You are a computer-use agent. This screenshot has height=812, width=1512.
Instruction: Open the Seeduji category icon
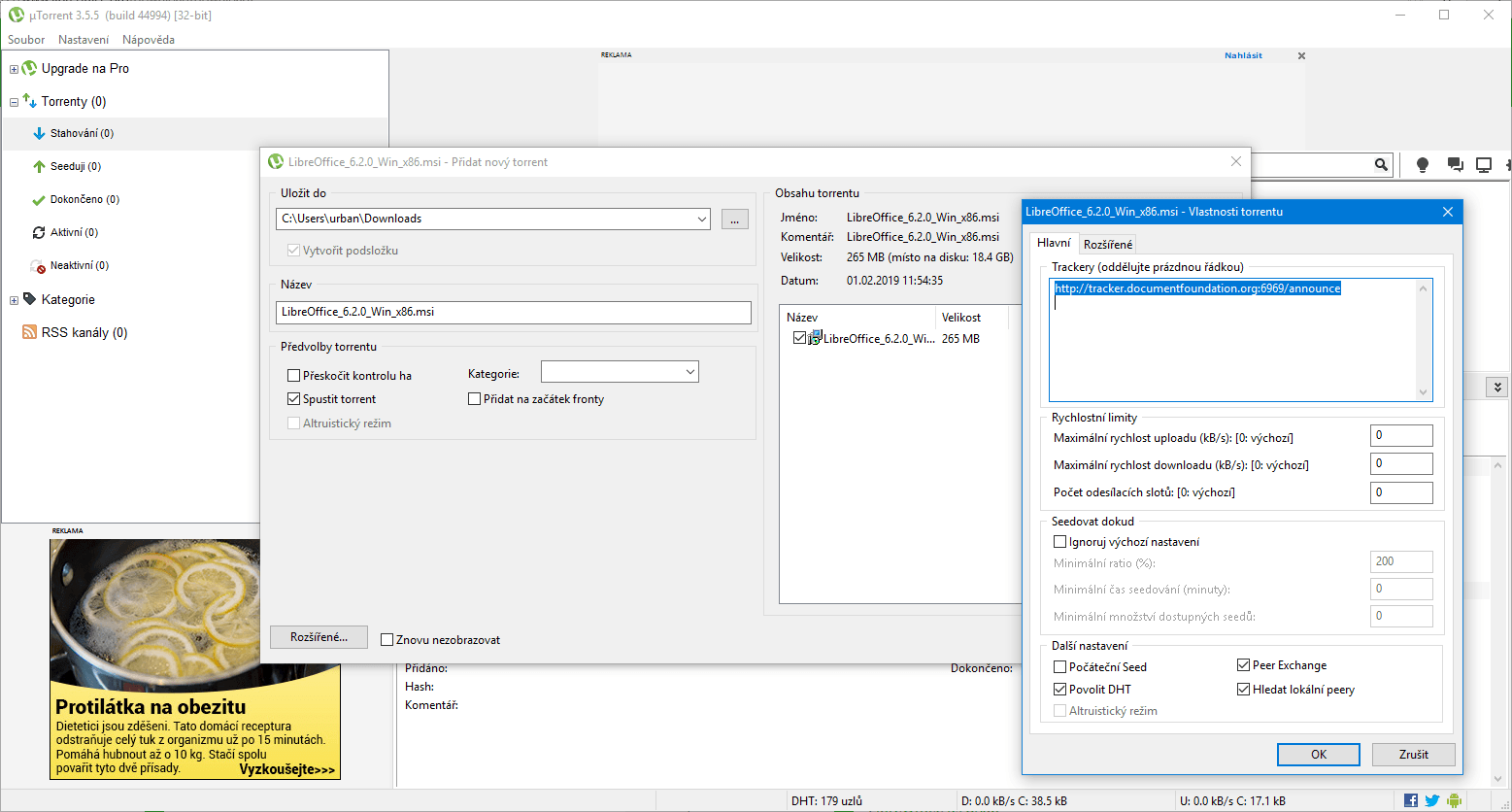pyautogui.click(x=38, y=166)
